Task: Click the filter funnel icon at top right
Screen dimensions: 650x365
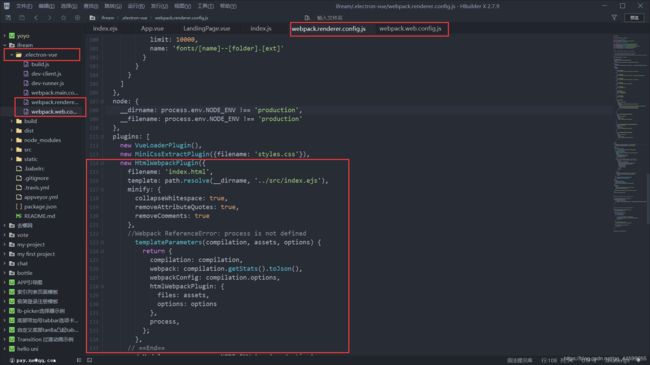Action: point(614,17)
